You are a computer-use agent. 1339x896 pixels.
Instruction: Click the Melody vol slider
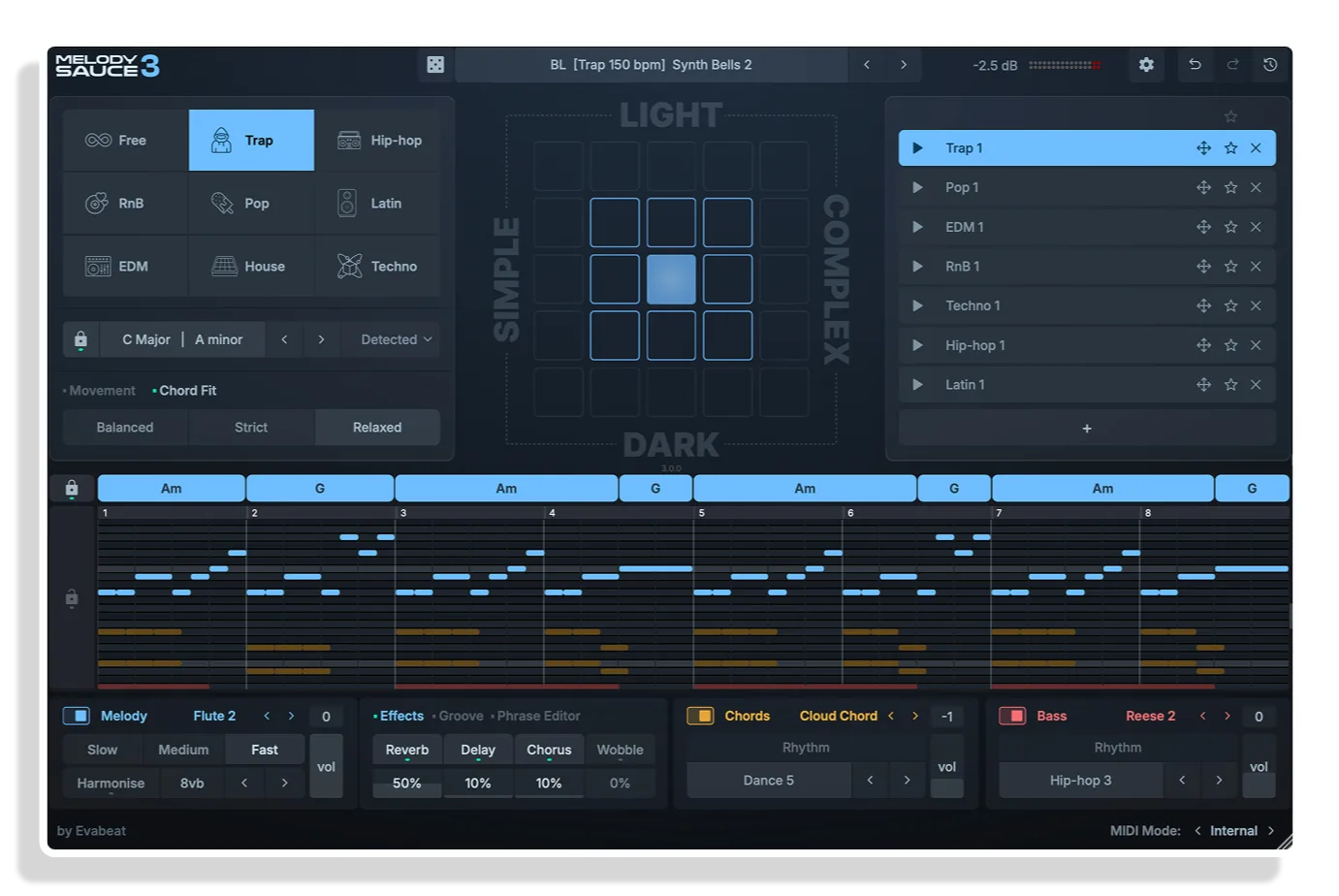(x=326, y=766)
